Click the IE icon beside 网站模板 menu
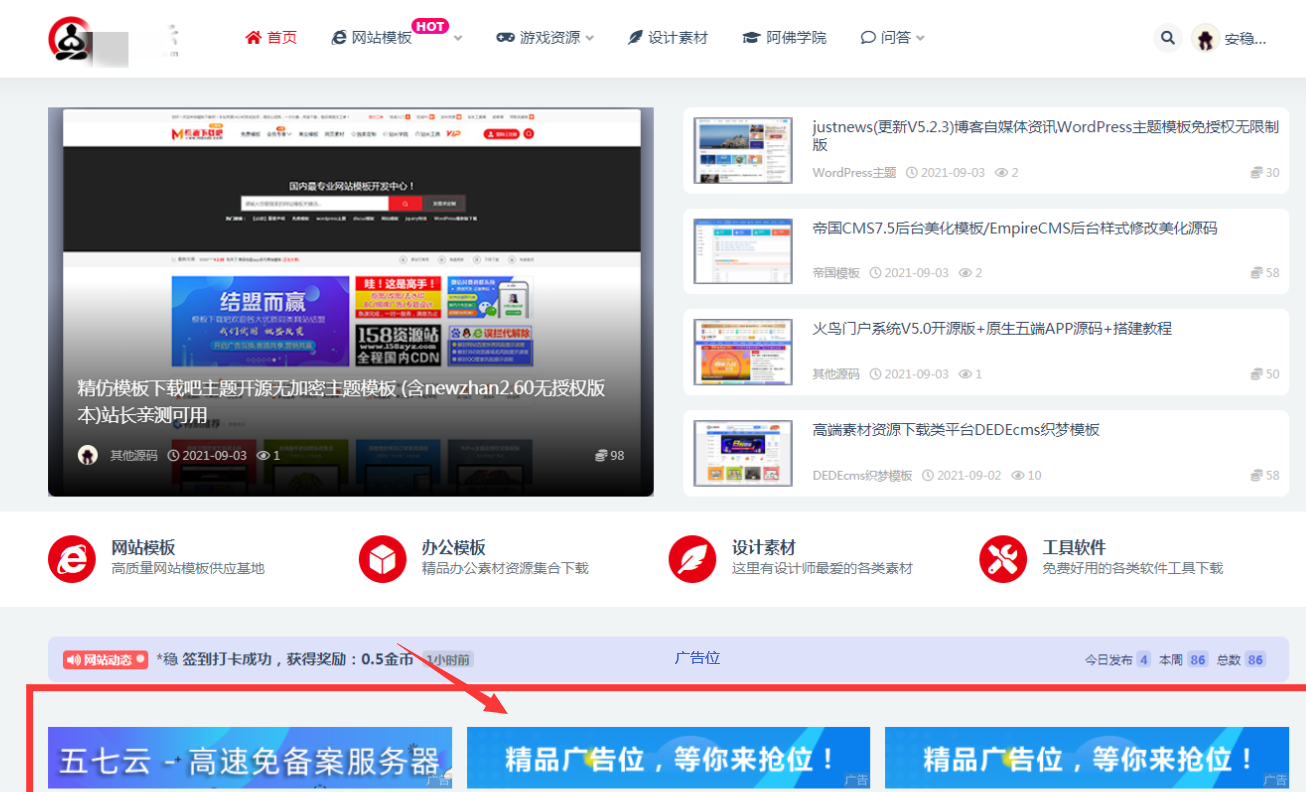 [339, 38]
